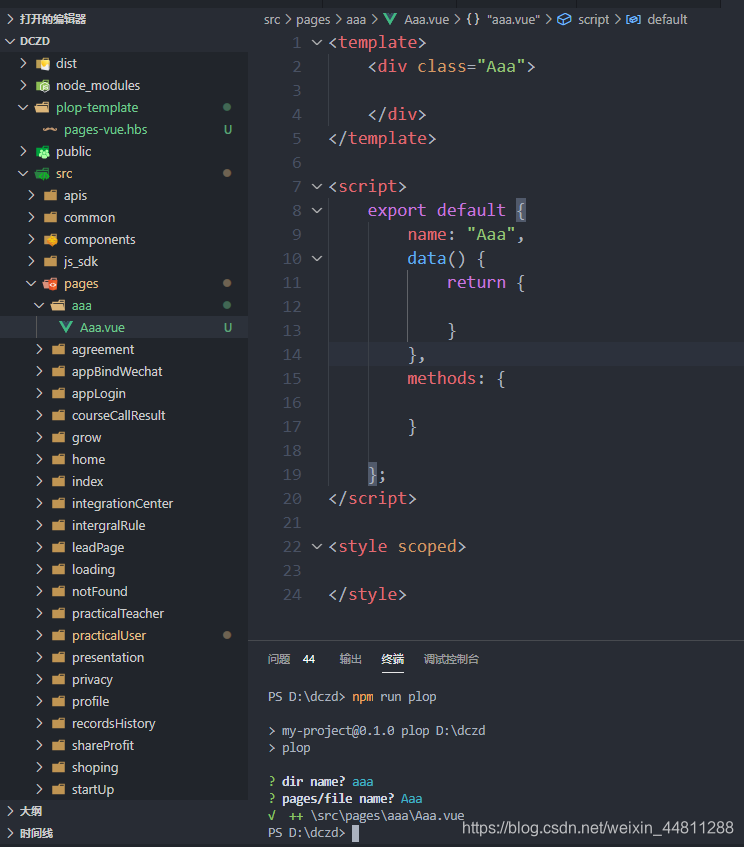Click the public folder icon
744x847 pixels.
point(43,152)
